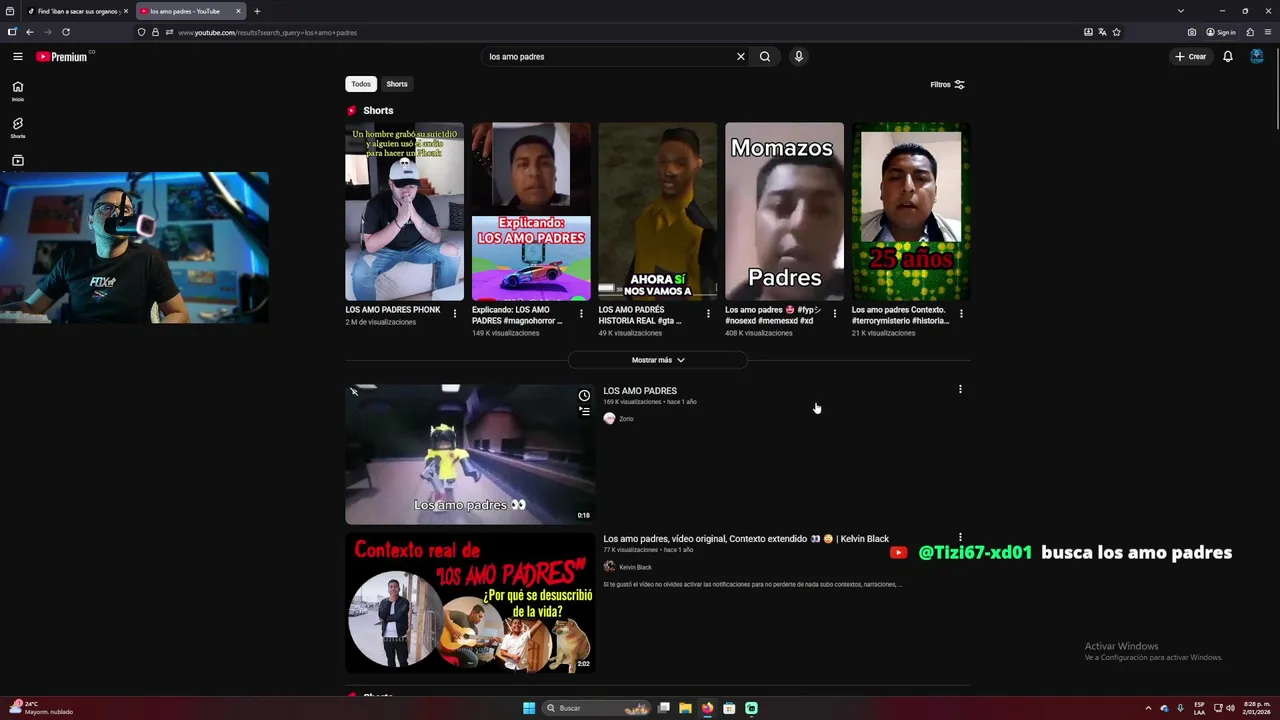Open a new browser tab

point(257,11)
